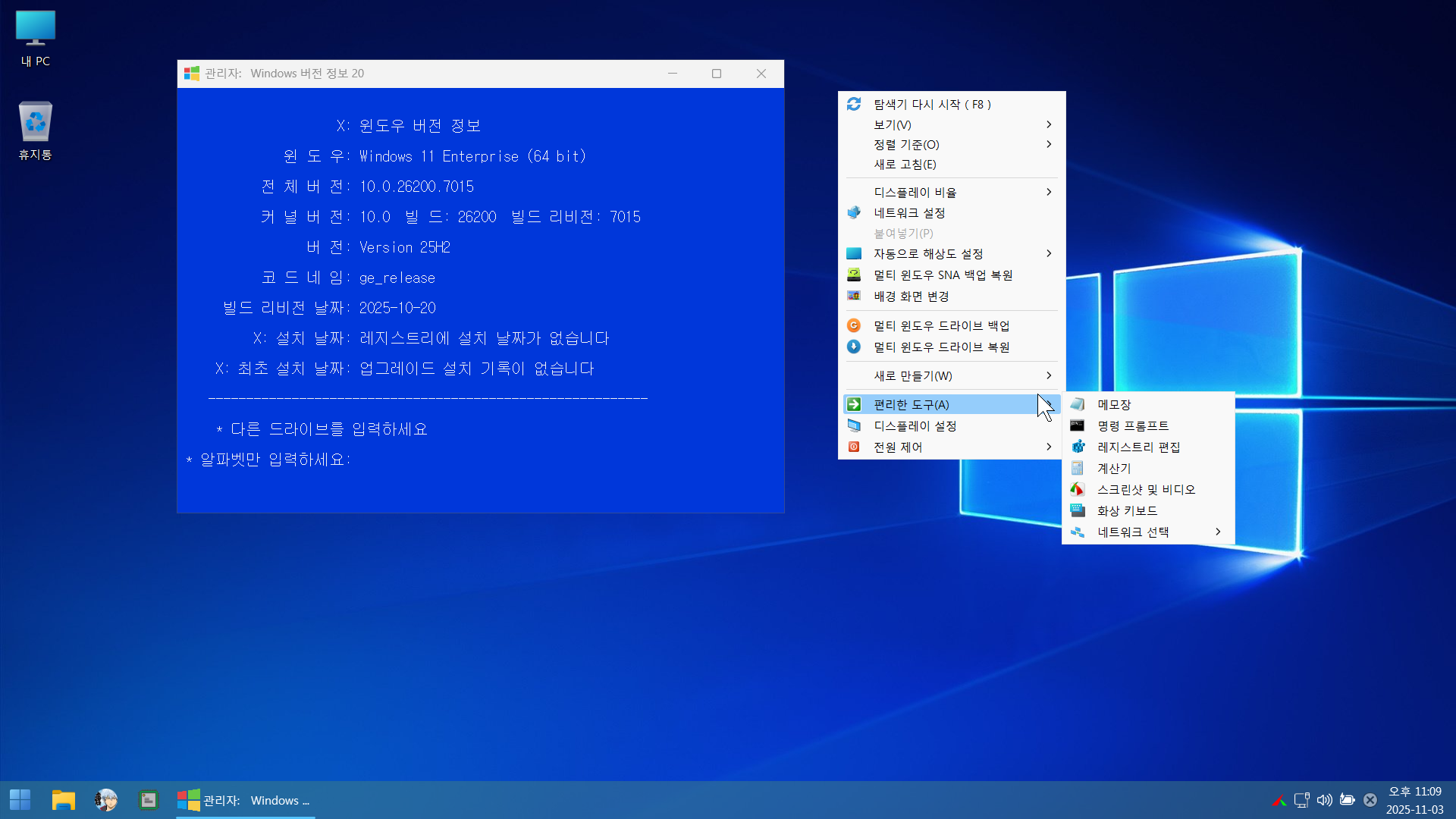The width and height of the screenshot is (1456, 819).
Task: Click Restart Explorer (탐색기 다시 시작) item
Action: click(x=931, y=105)
